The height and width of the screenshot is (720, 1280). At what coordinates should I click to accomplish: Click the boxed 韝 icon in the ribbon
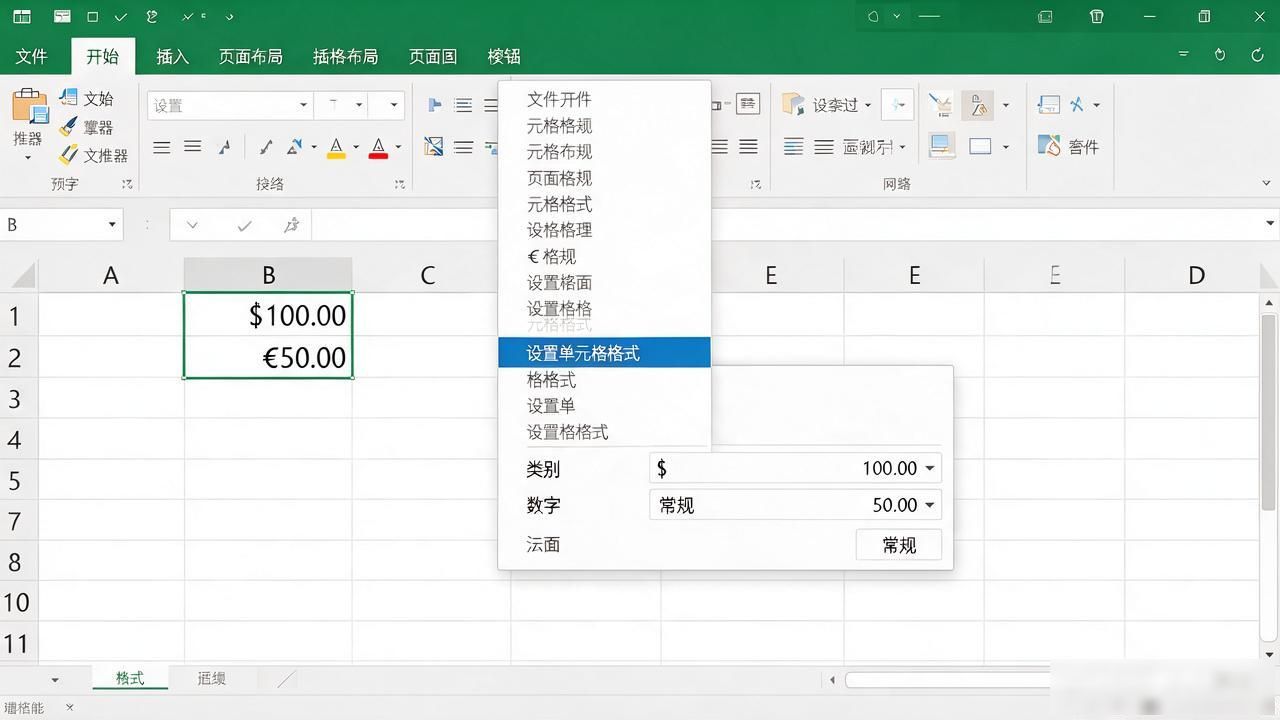(x=747, y=104)
